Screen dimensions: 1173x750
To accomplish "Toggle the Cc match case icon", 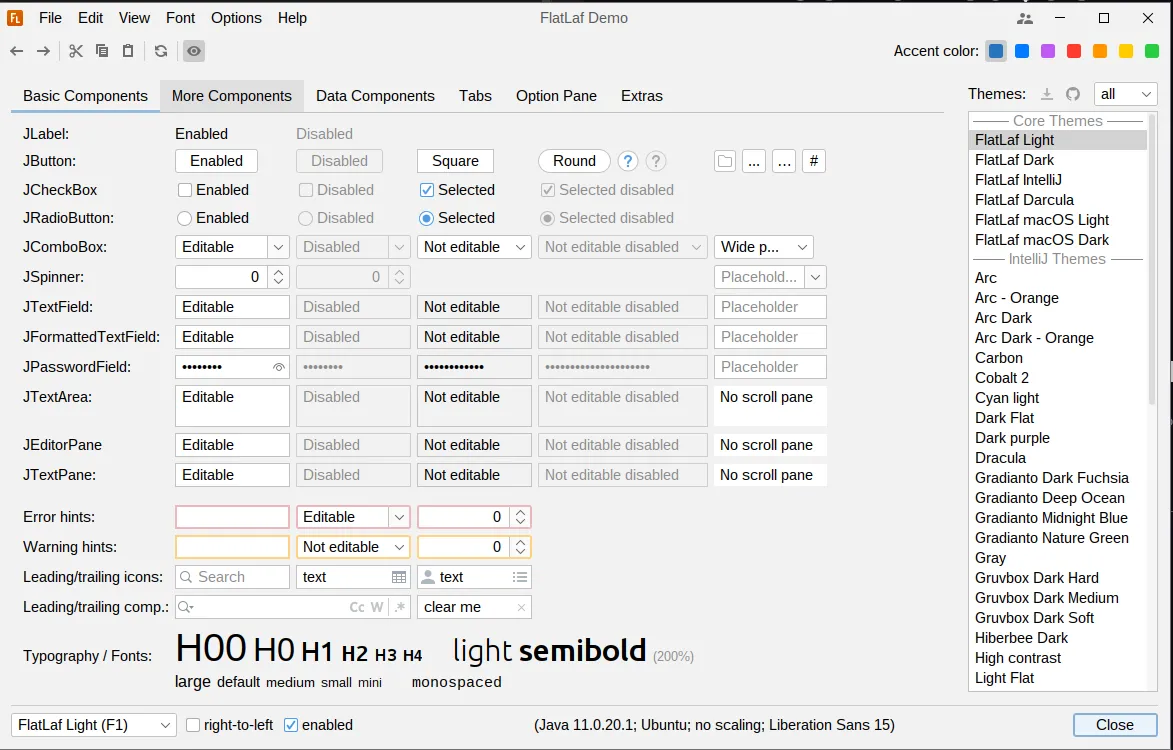I will (357, 607).
